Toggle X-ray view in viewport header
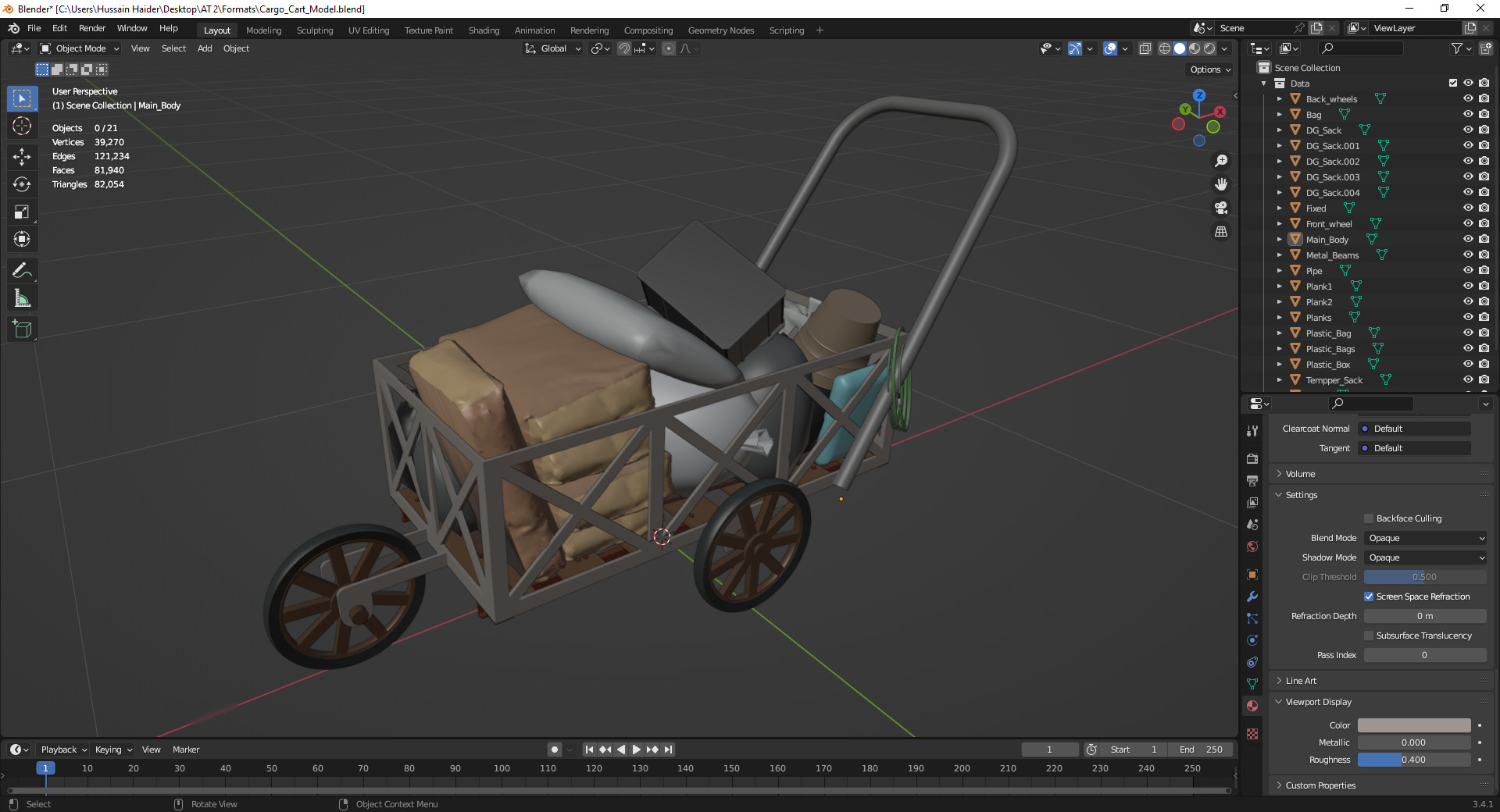Image resolution: width=1500 pixels, height=812 pixels. coord(1145,48)
